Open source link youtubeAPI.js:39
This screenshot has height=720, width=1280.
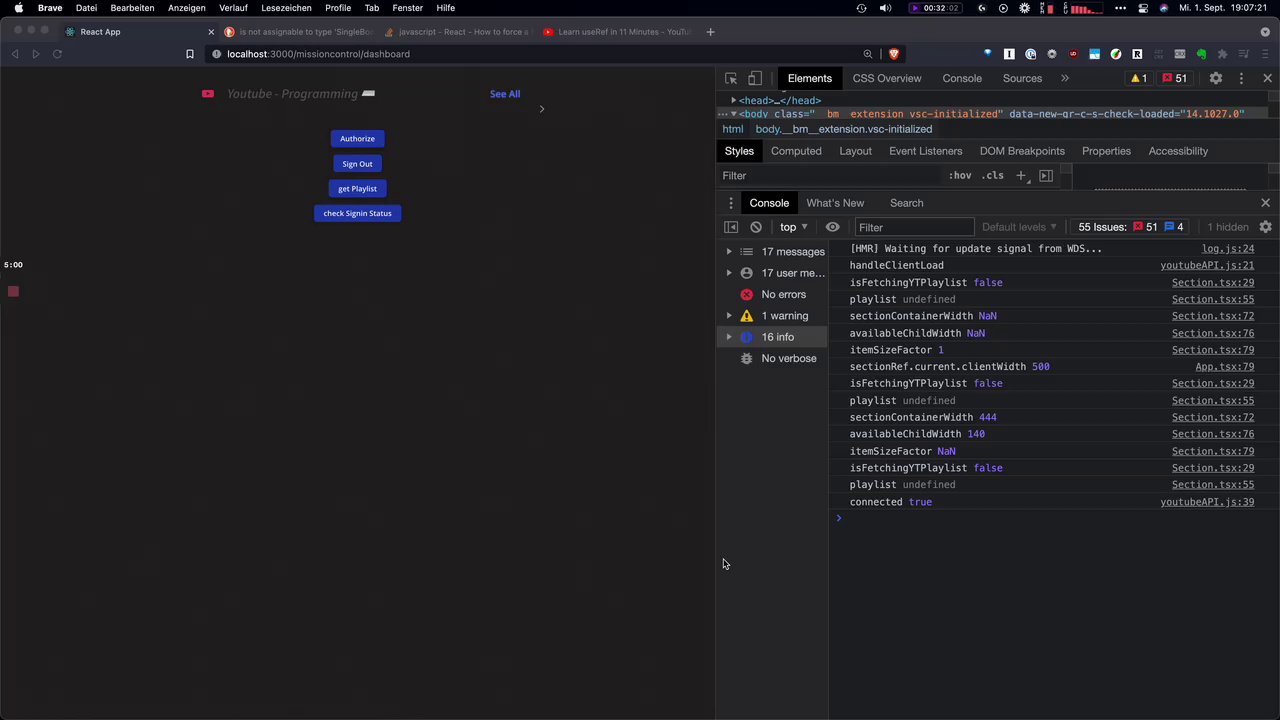pos(1207,502)
